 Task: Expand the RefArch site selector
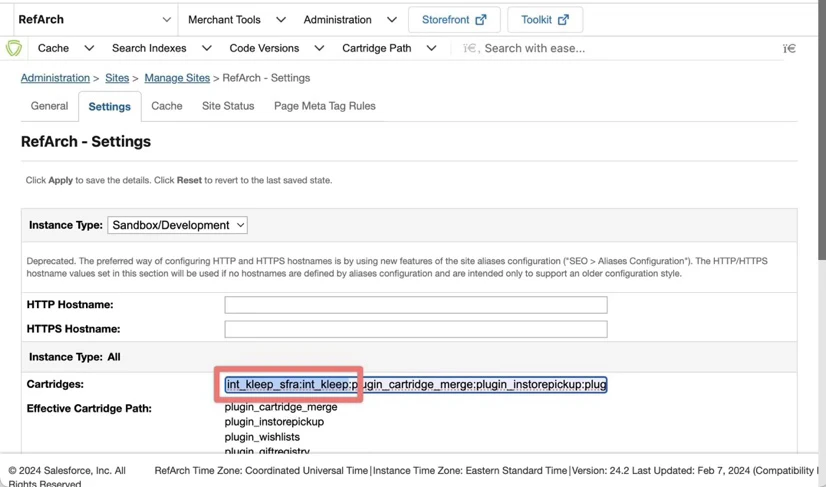click(x=95, y=20)
